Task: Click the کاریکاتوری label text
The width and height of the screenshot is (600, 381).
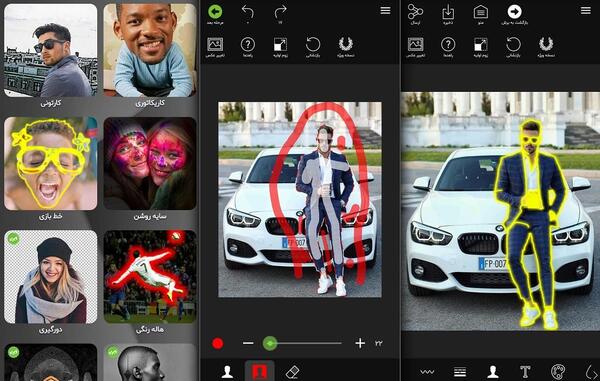Action: coord(150,103)
